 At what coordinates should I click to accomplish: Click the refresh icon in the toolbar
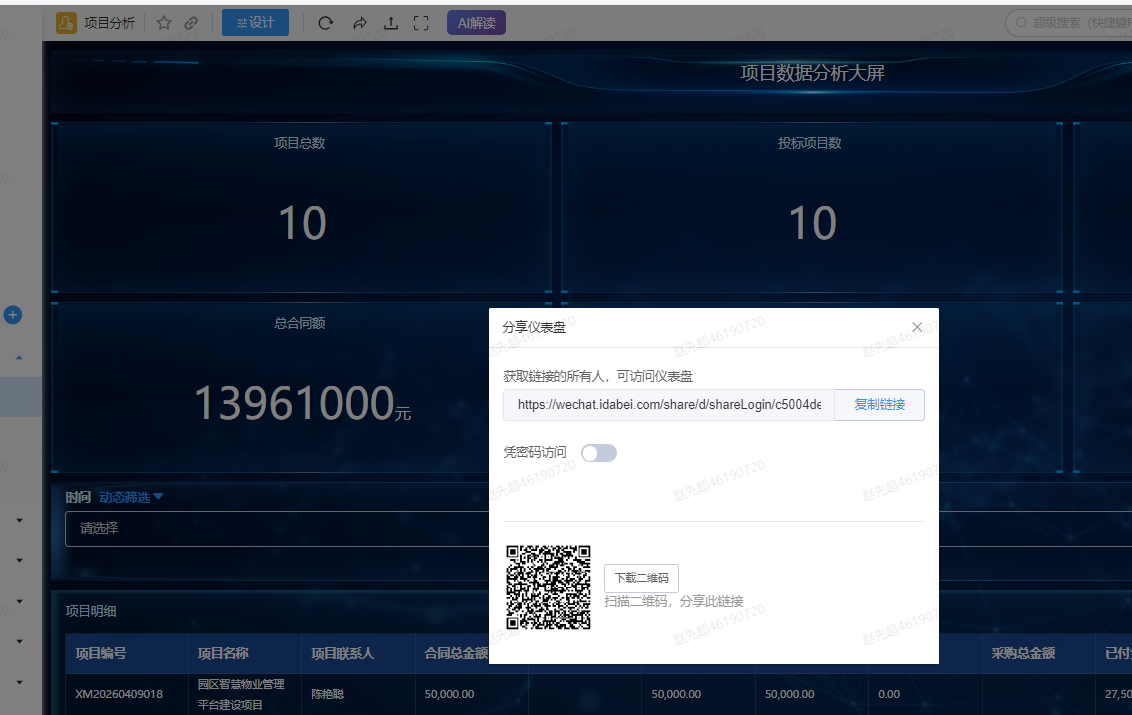326,23
